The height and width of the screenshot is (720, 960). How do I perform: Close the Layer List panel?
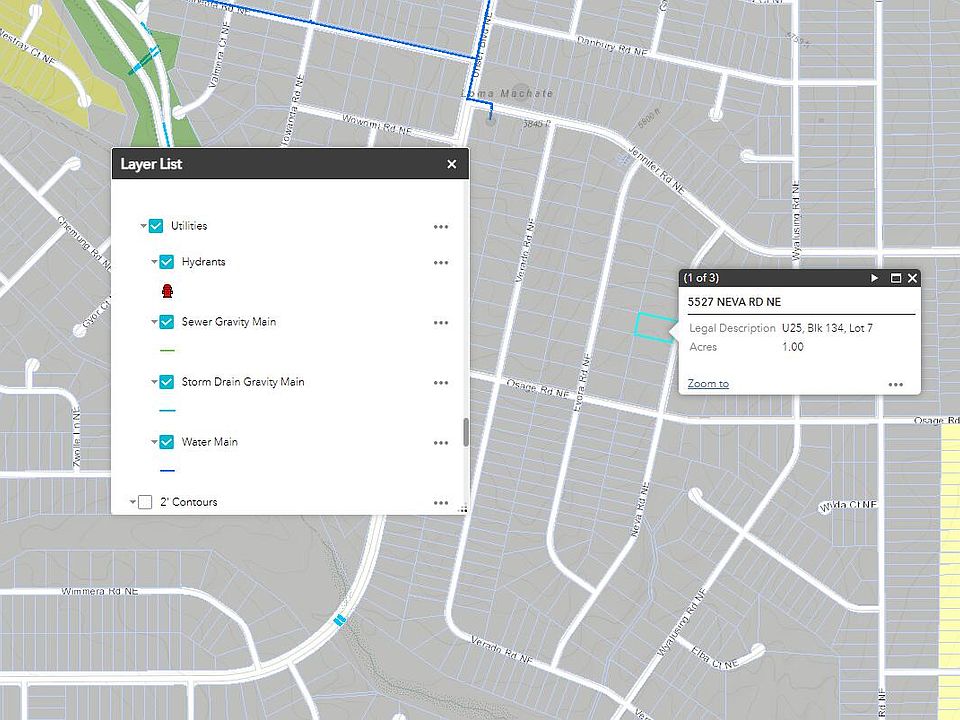pyautogui.click(x=452, y=164)
